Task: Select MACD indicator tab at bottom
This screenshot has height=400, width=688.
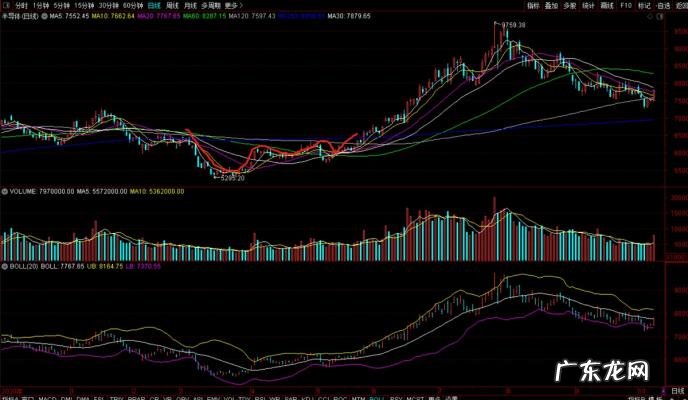Action: click(x=48, y=396)
